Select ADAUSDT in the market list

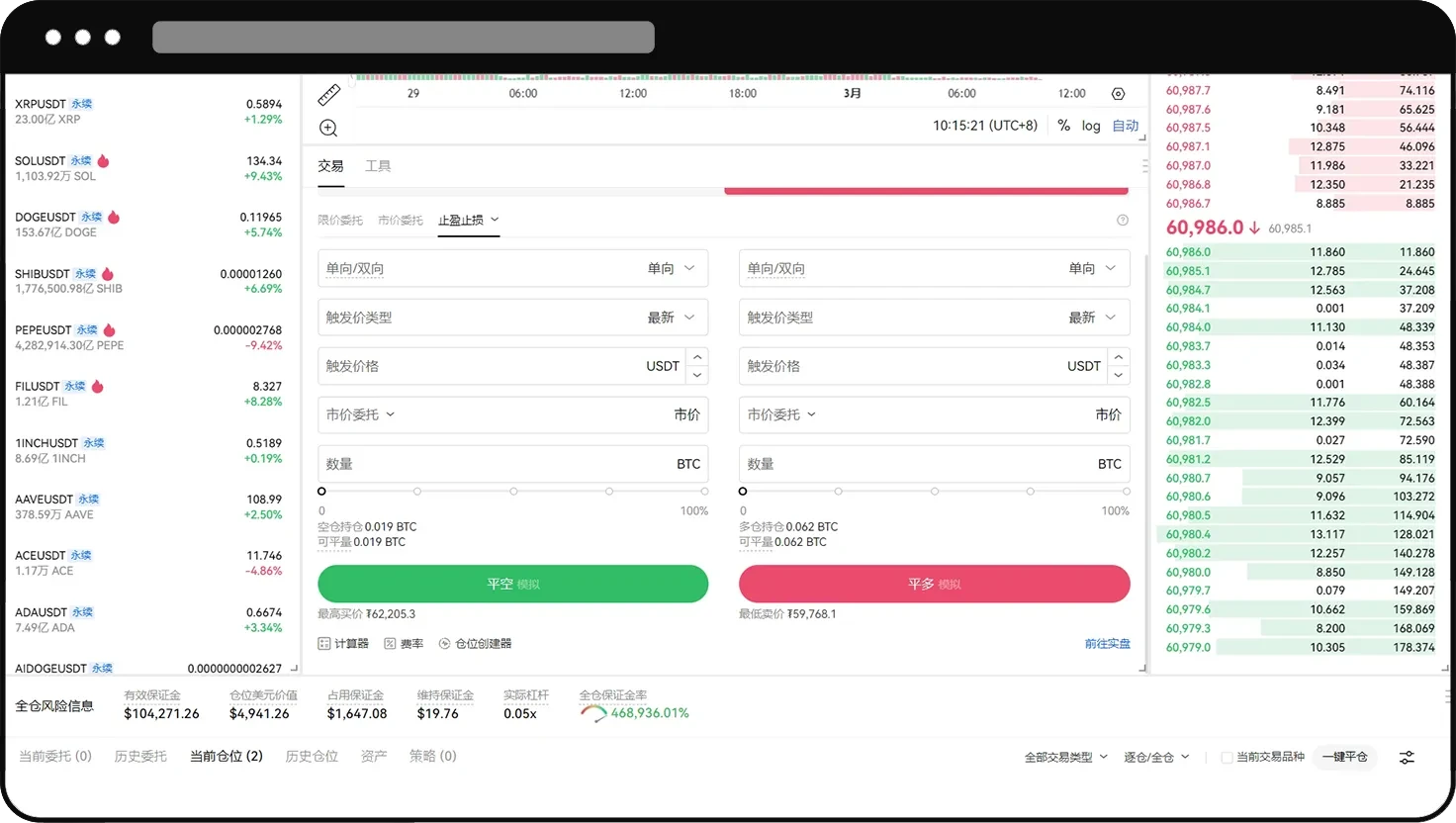point(148,620)
